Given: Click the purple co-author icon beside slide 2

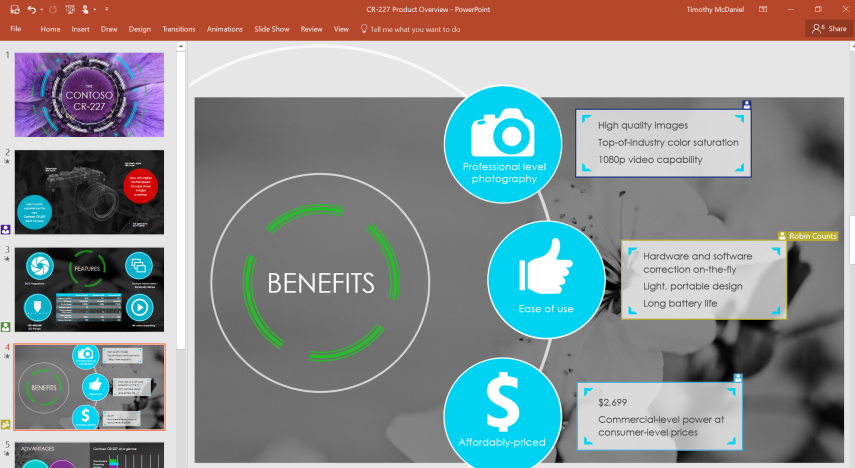Looking at the screenshot, I should [x=5, y=230].
